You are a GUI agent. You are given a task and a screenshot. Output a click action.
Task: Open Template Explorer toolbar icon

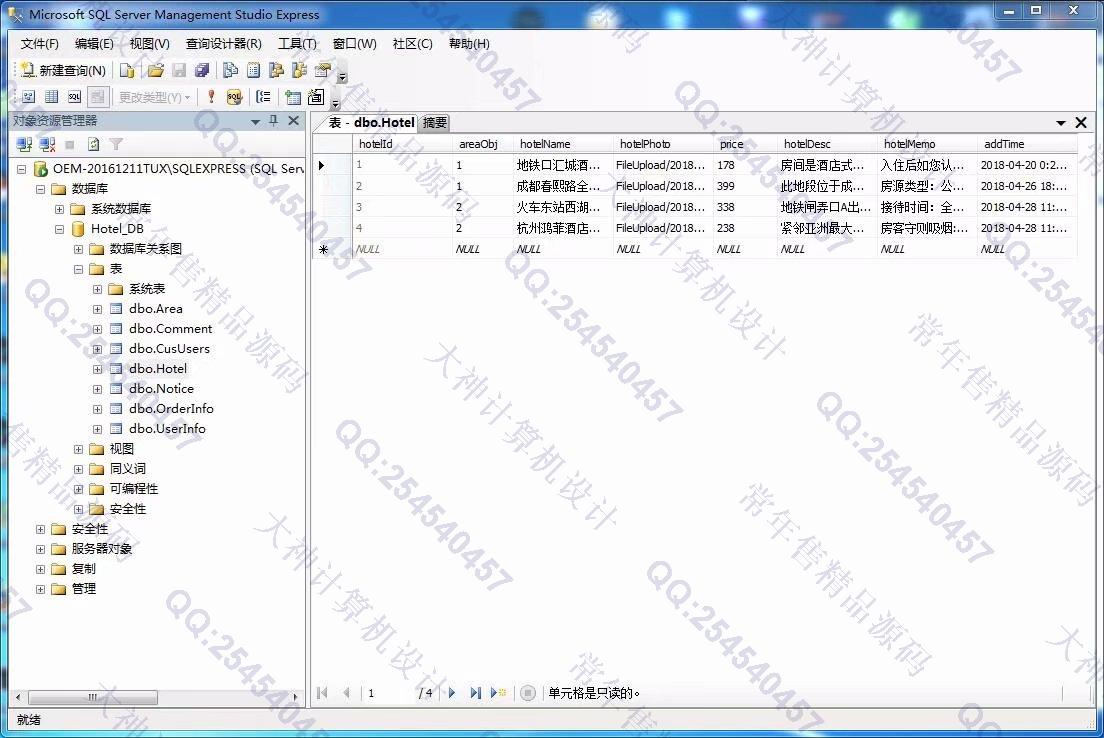click(300, 70)
